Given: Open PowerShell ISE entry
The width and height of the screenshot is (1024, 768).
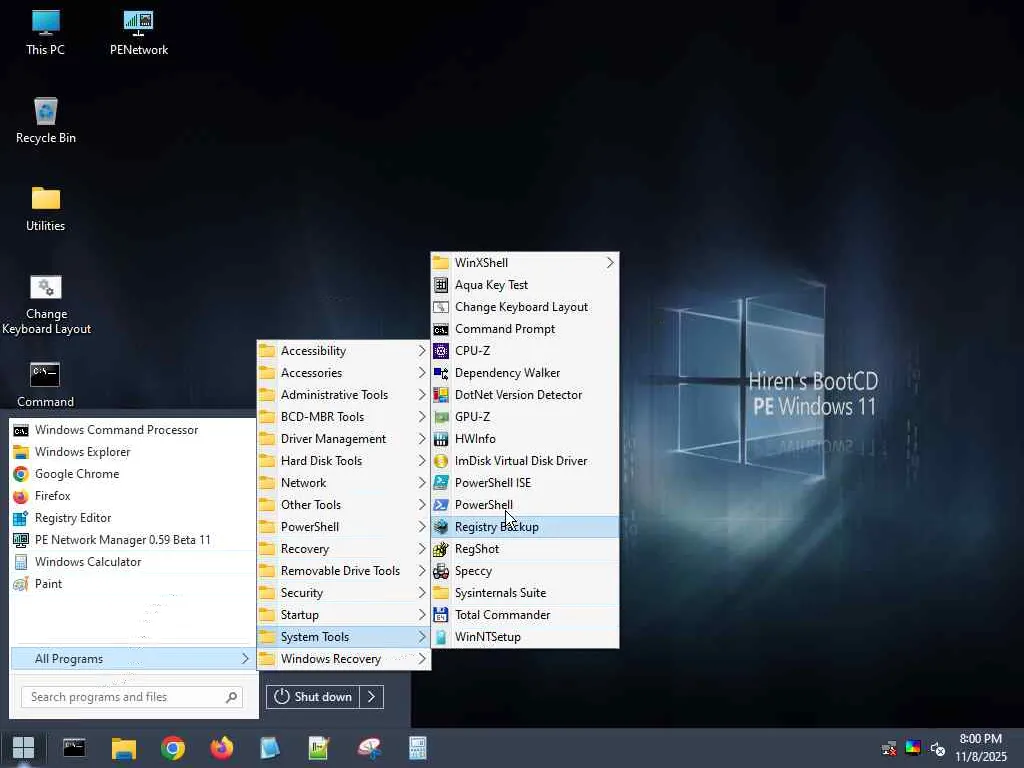Looking at the screenshot, I should 524,483.
